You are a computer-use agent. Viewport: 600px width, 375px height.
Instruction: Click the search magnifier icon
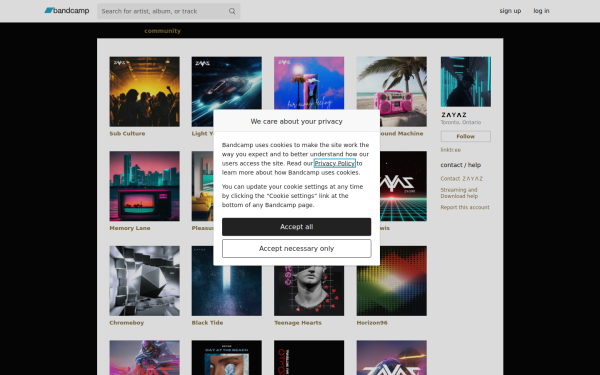(232, 11)
